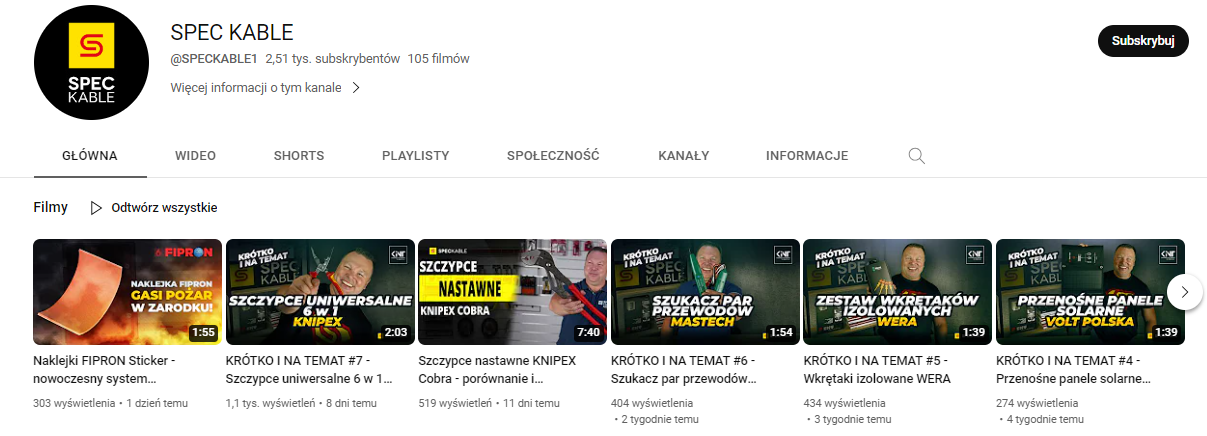Click the 404 wyświetlenia text

click(654, 403)
